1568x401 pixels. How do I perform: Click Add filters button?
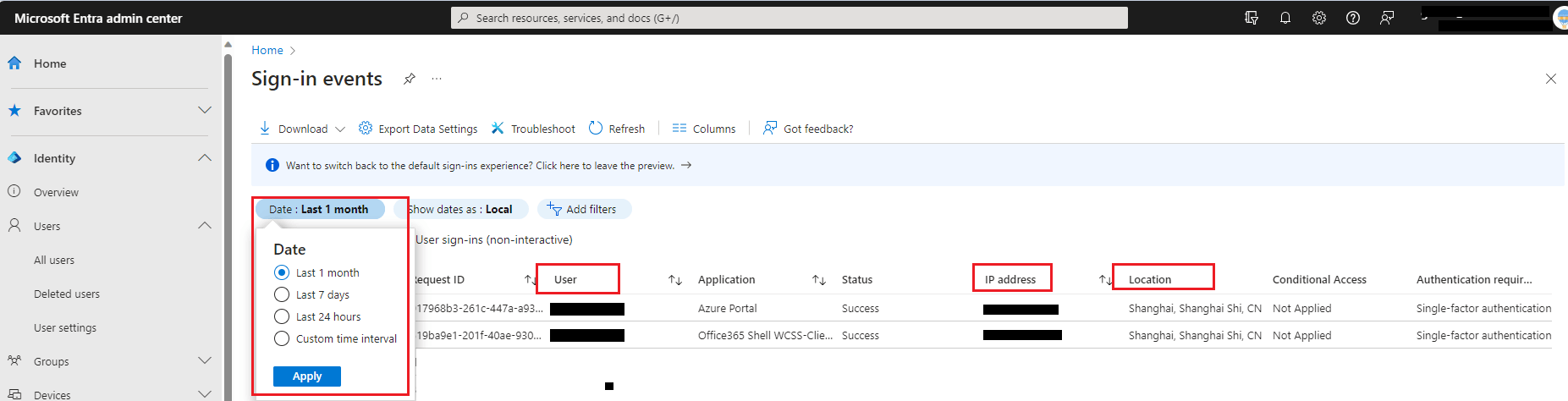click(x=584, y=209)
